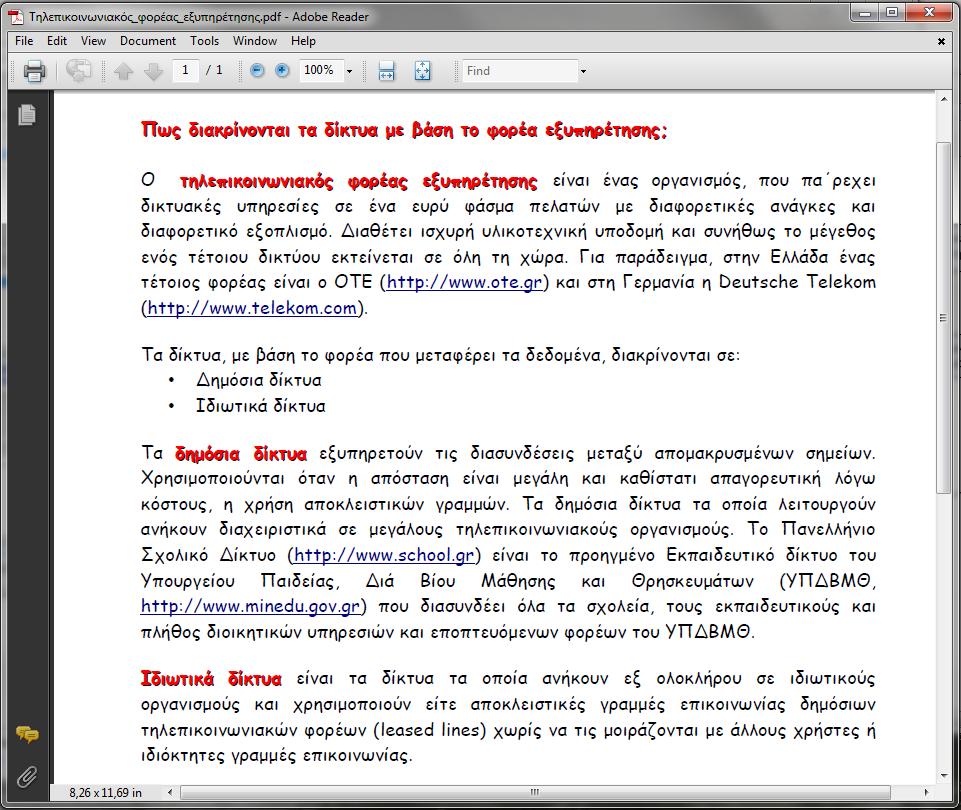Image resolution: width=961 pixels, height=810 pixels.
Task: Open the Help menu
Action: coord(303,41)
